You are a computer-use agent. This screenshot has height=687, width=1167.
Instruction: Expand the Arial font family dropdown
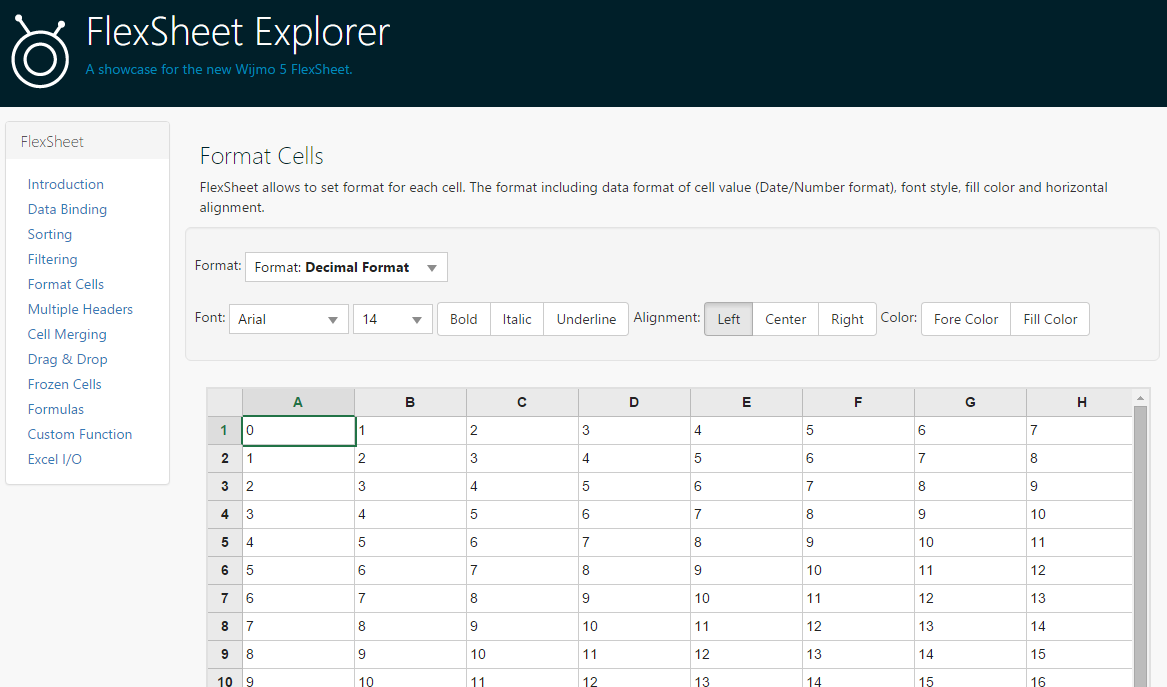pos(333,319)
